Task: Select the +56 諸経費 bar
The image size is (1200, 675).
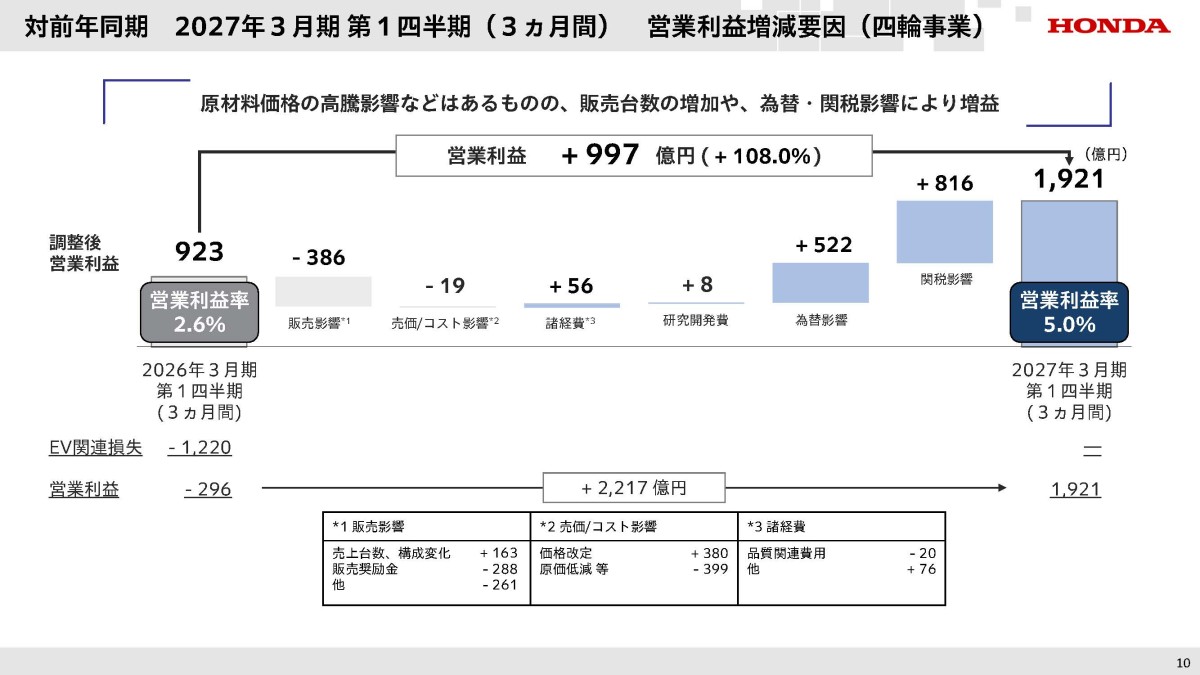Action: (x=572, y=305)
